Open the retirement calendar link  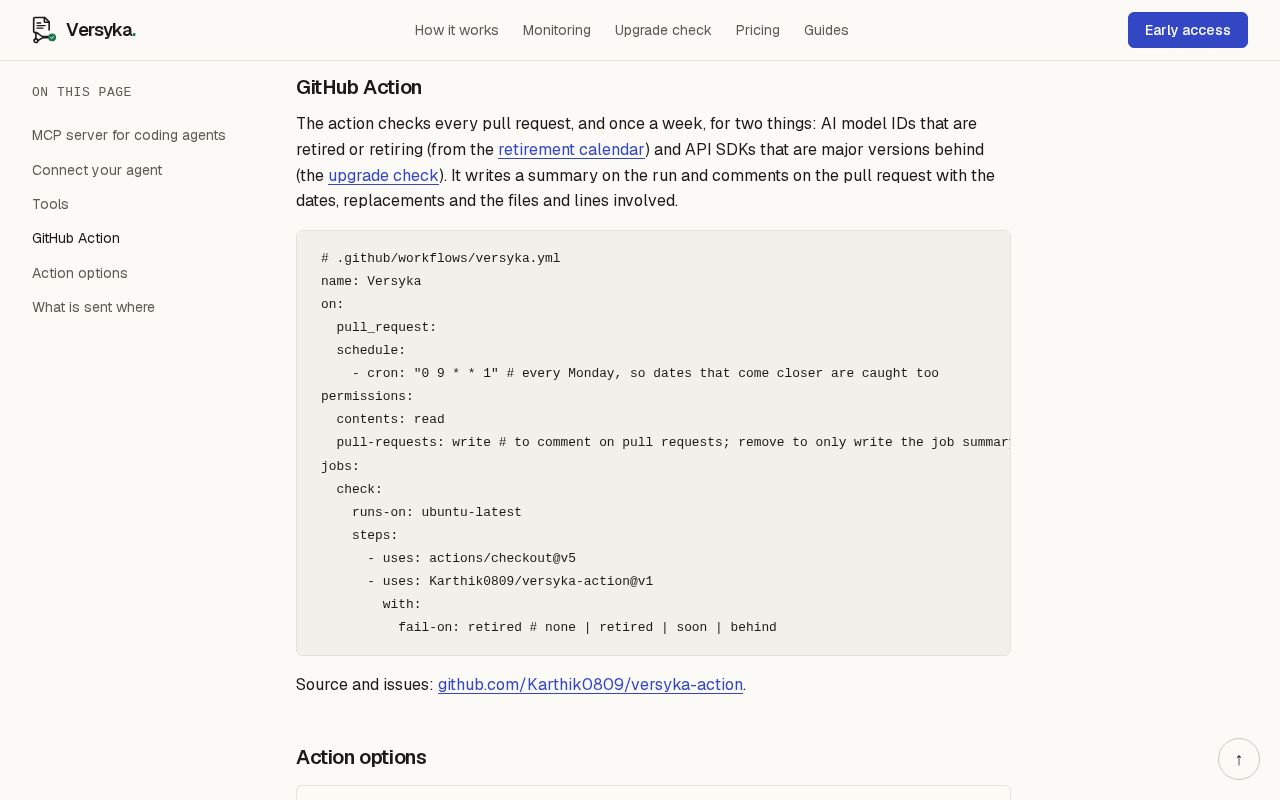pyautogui.click(x=571, y=150)
